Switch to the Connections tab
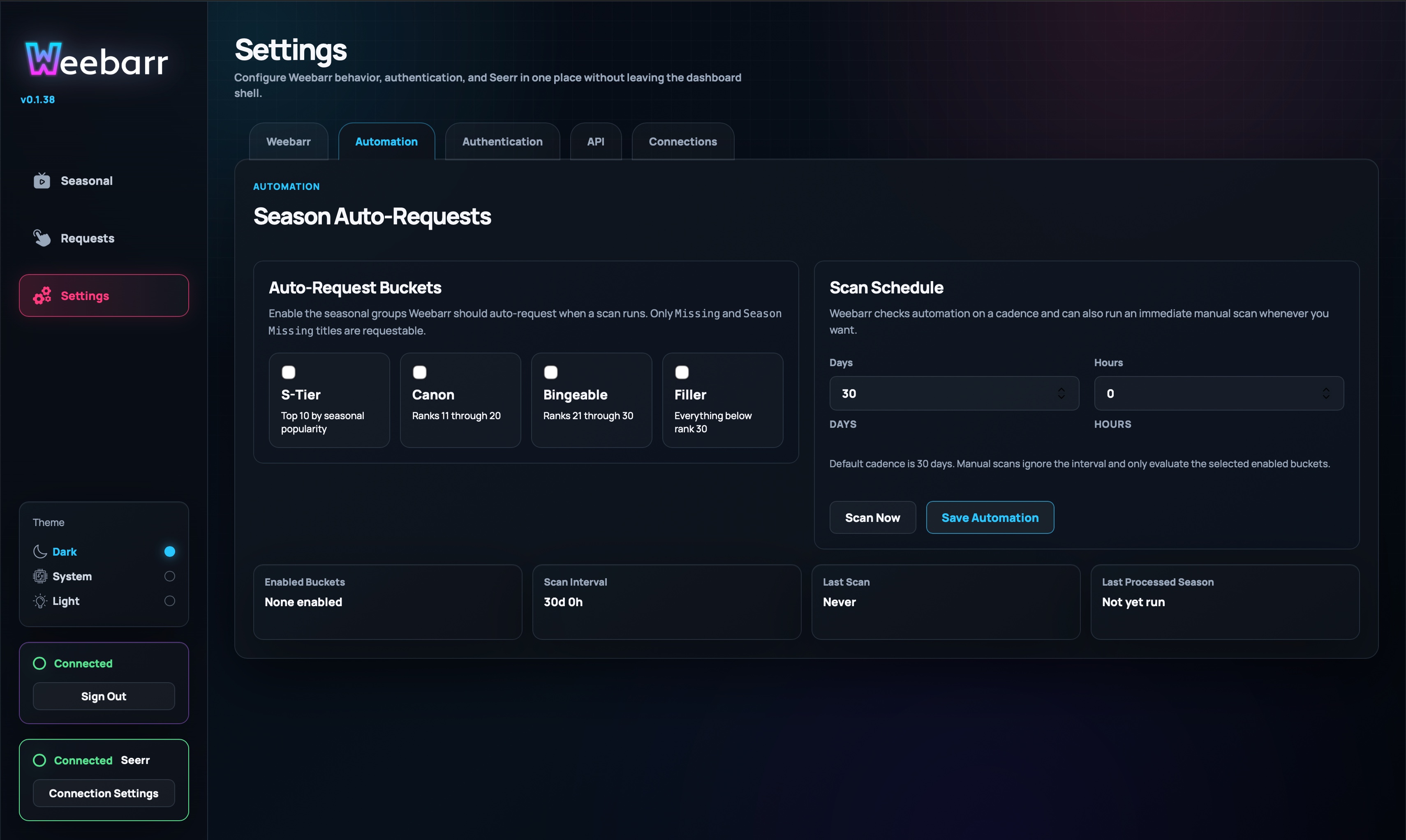 pyautogui.click(x=683, y=141)
